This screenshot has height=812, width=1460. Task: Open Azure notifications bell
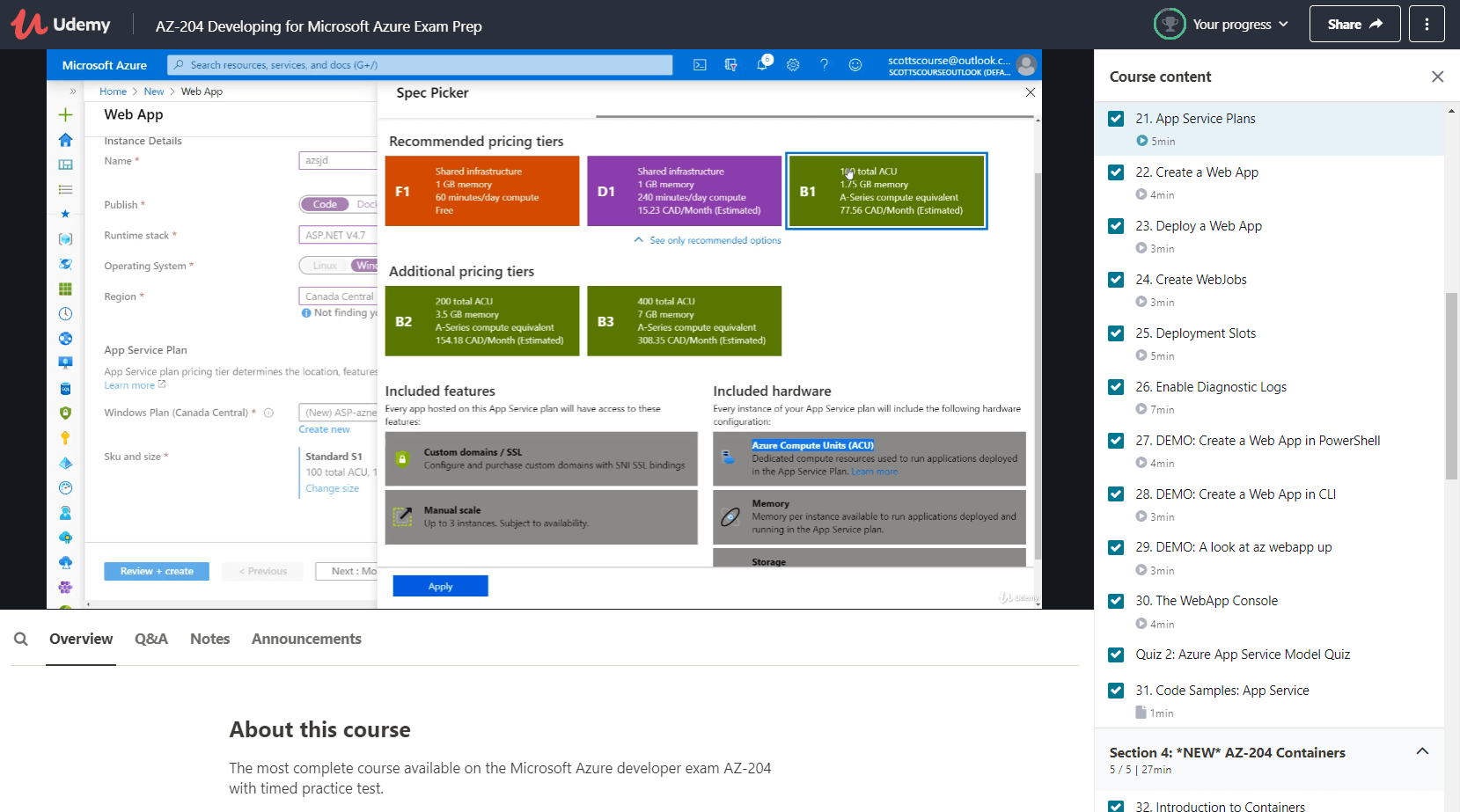pyautogui.click(x=762, y=64)
